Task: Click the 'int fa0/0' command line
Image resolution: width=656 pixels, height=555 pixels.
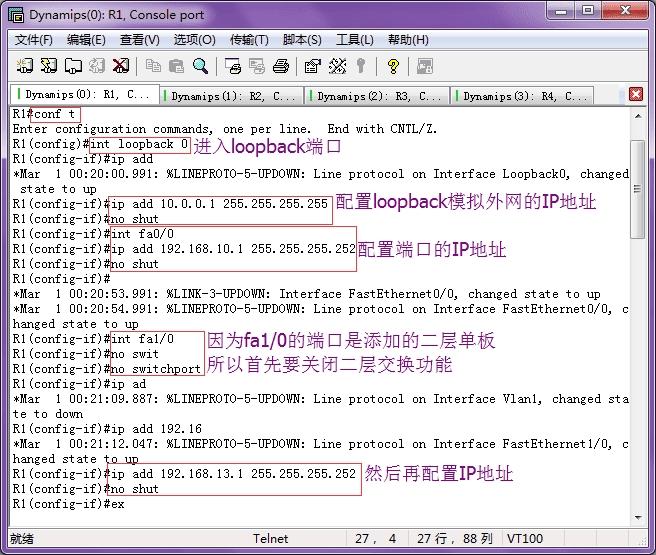Action: click(142, 234)
